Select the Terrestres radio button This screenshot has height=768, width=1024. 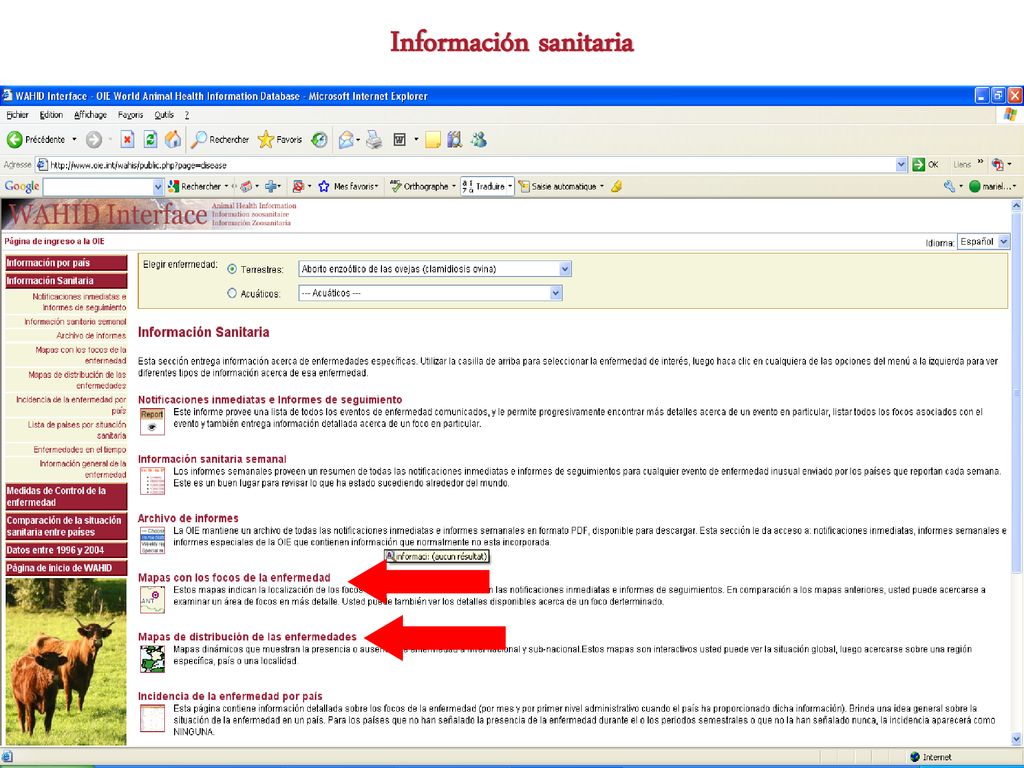pyautogui.click(x=232, y=269)
